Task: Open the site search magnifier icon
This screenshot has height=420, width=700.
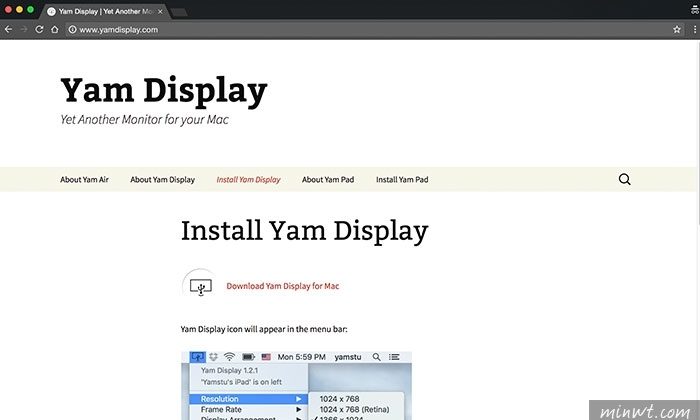Action: point(624,180)
